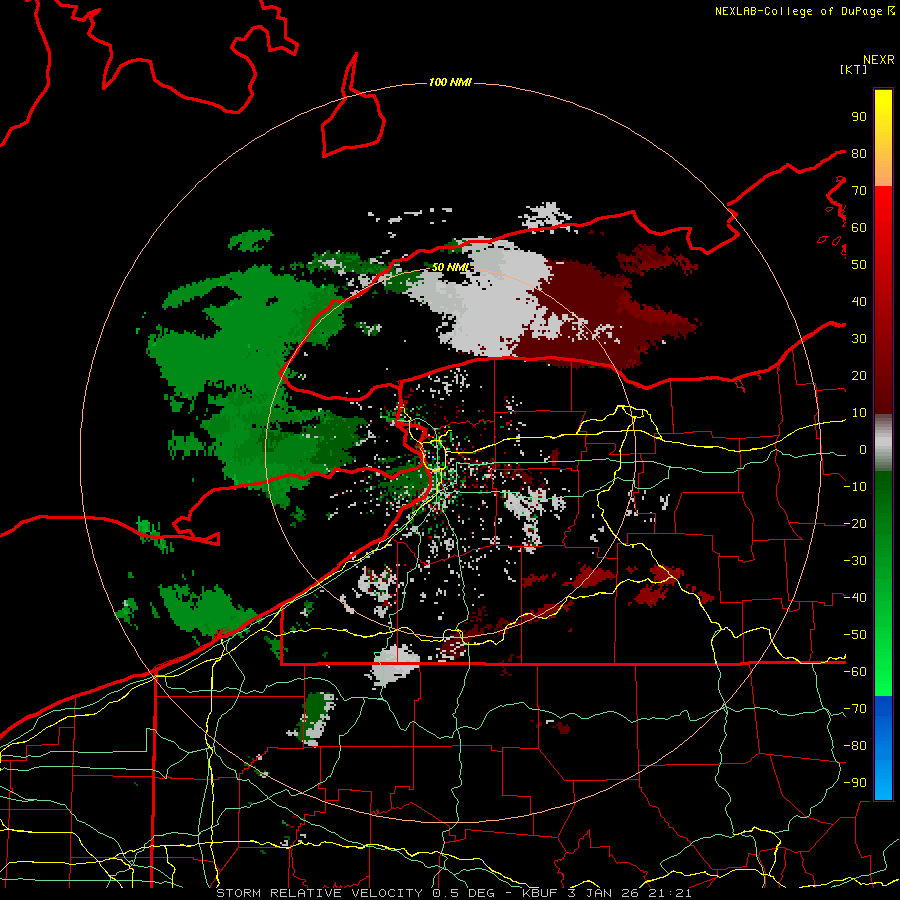Click the -70 value on velocity scale
The image size is (900, 900).
[x=855, y=709]
